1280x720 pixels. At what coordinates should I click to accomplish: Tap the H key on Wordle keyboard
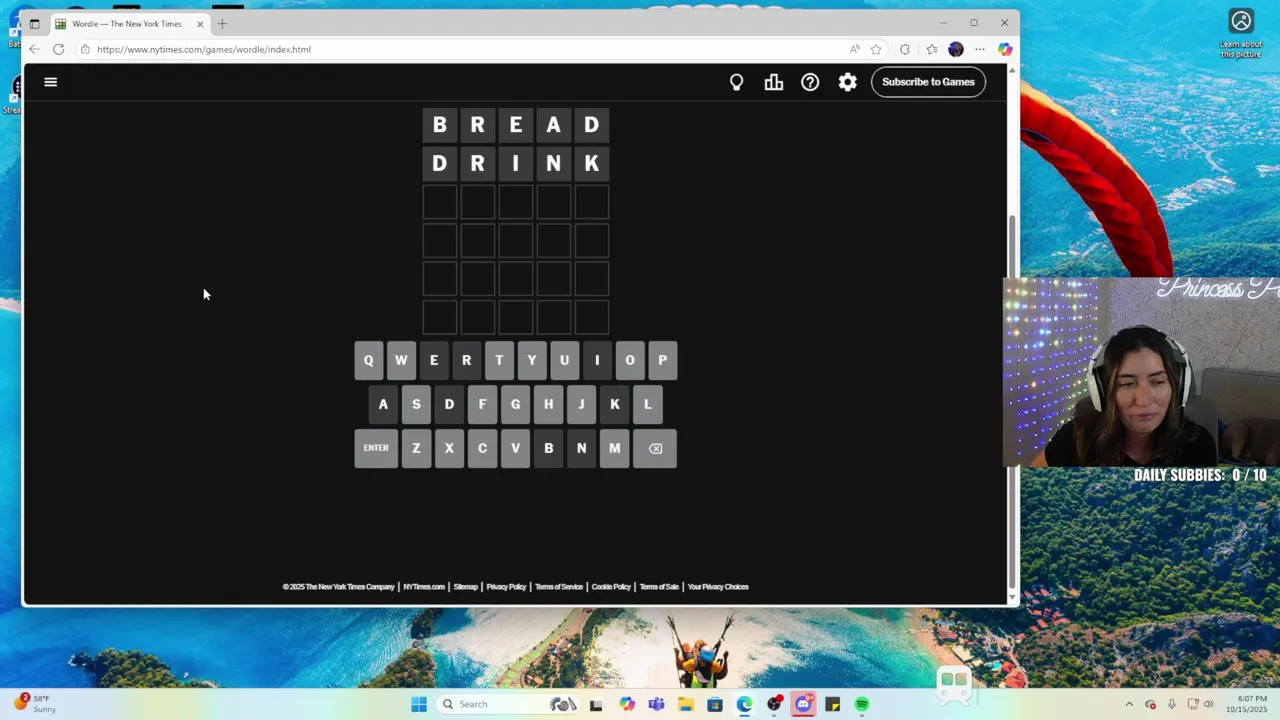[x=548, y=404]
